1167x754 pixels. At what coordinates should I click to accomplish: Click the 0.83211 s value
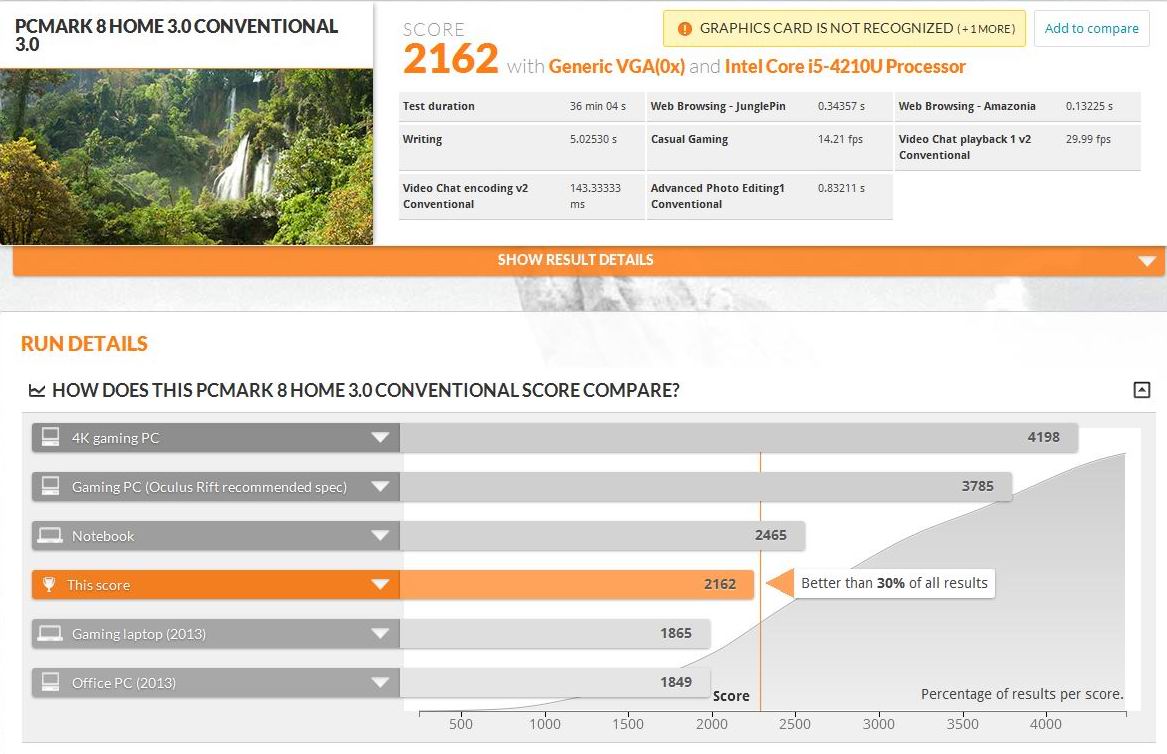841,188
